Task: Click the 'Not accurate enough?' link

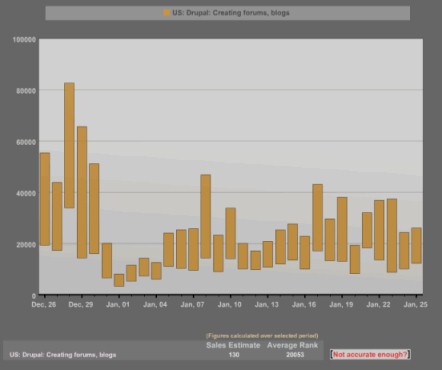Action: click(370, 354)
